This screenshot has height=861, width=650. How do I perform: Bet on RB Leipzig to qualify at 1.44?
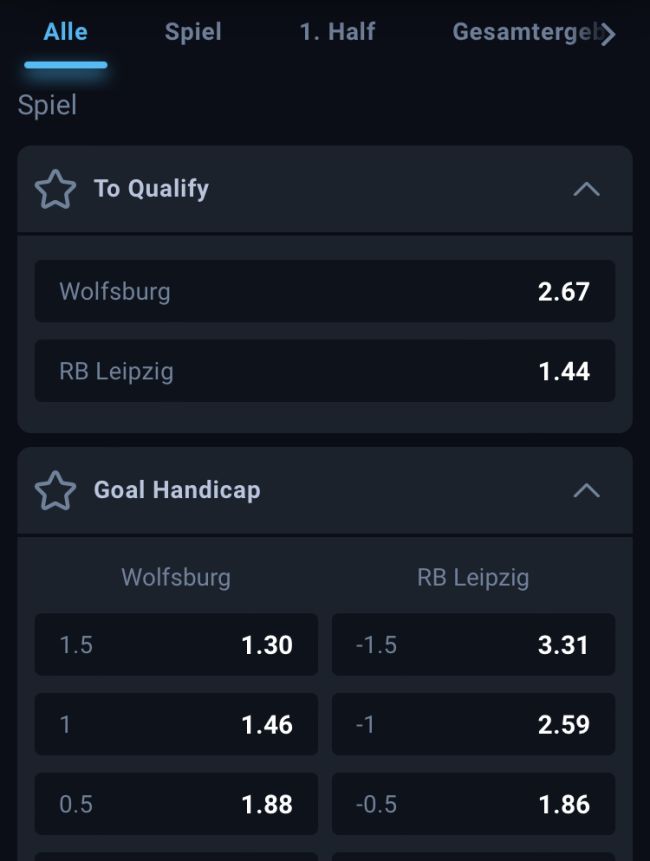pyautogui.click(x=325, y=372)
